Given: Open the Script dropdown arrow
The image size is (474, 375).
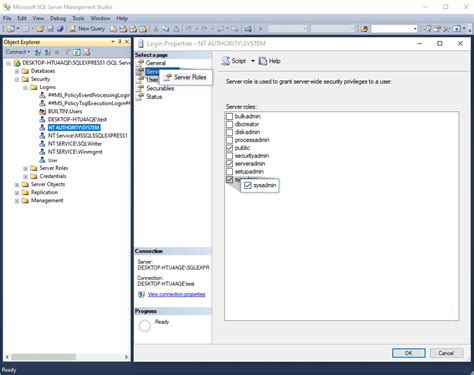Looking at the screenshot, I should (253, 61).
